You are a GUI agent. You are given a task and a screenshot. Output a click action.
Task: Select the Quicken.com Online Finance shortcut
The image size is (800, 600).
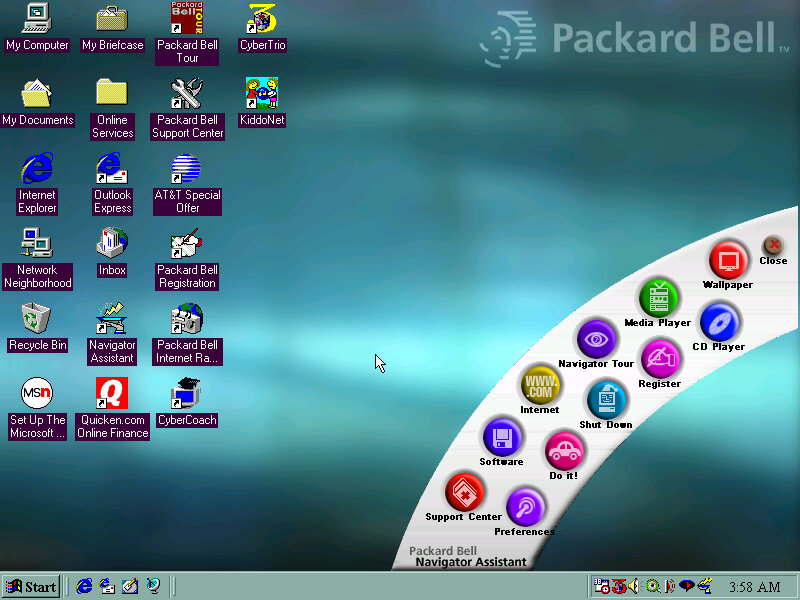(x=112, y=394)
